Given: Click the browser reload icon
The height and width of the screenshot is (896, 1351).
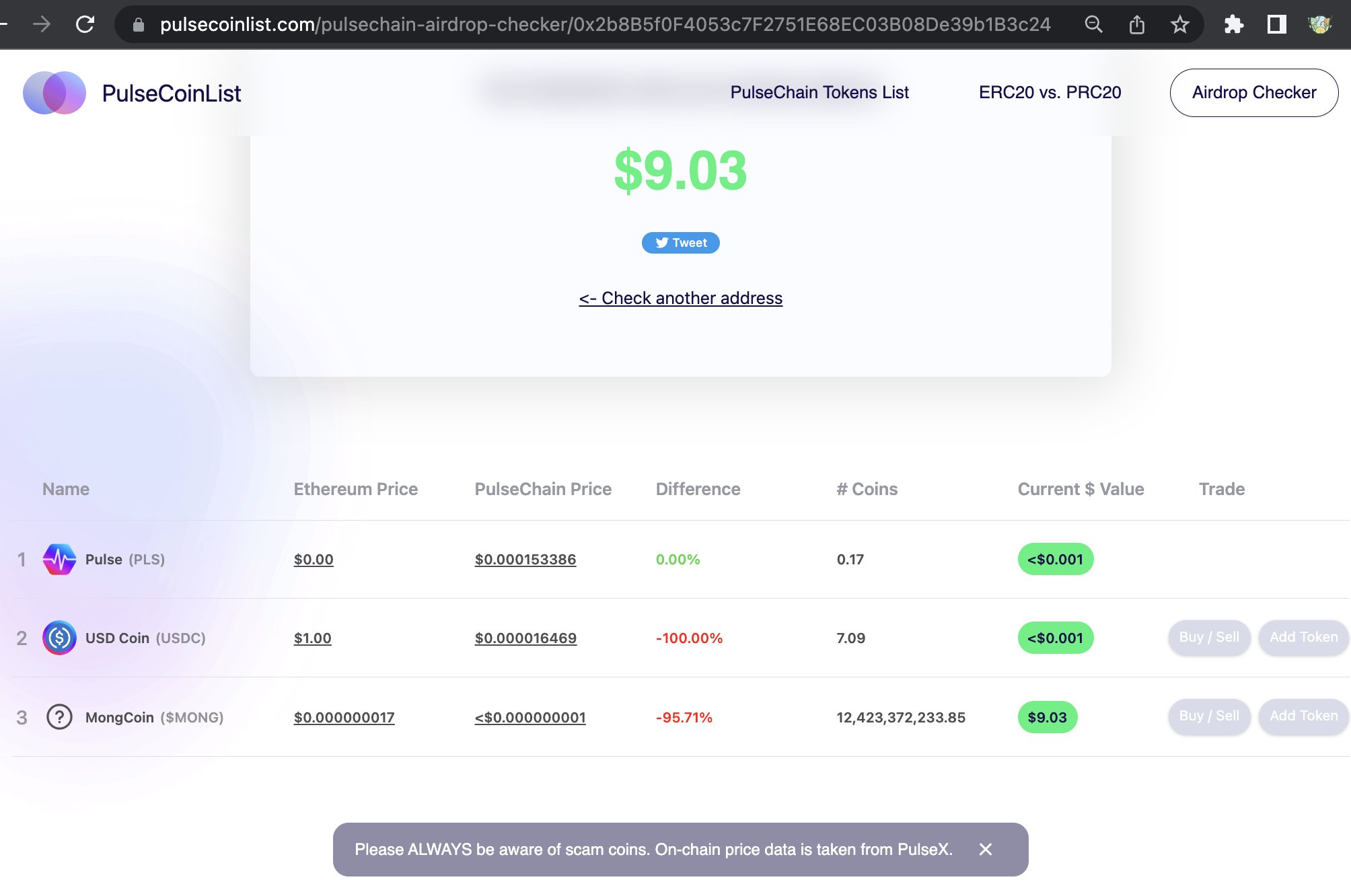Looking at the screenshot, I should click(x=85, y=25).
